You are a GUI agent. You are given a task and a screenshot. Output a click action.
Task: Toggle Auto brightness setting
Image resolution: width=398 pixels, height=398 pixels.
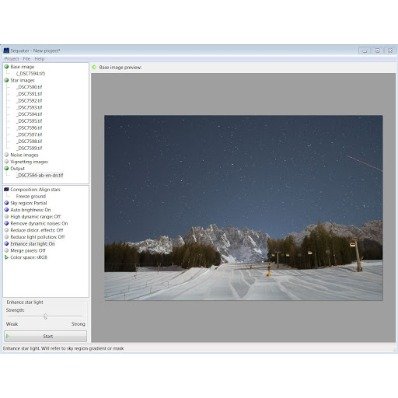coord(31,210)
